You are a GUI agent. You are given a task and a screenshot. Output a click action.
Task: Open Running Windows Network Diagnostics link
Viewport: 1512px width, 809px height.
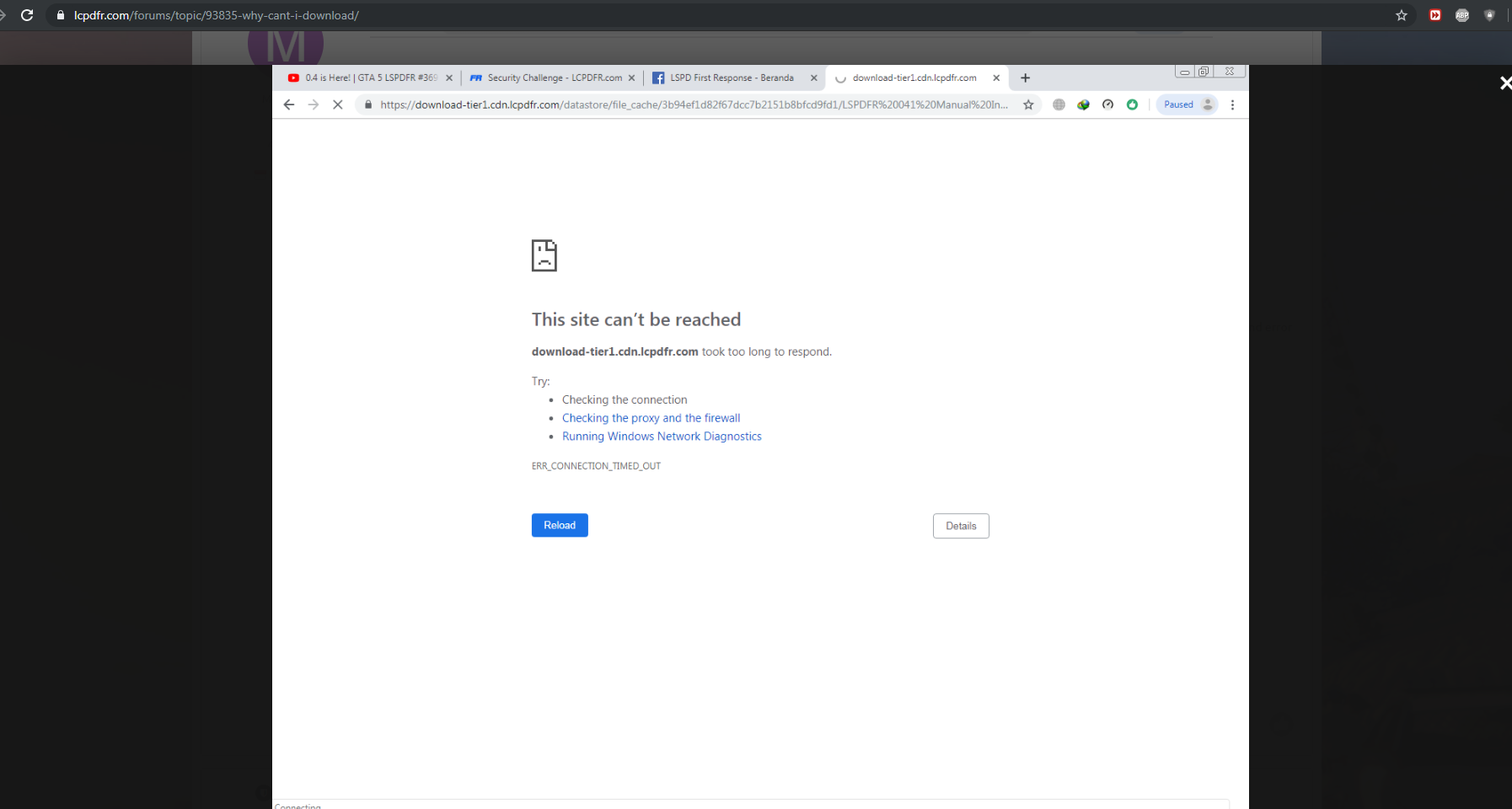click(x=662, y=437)
